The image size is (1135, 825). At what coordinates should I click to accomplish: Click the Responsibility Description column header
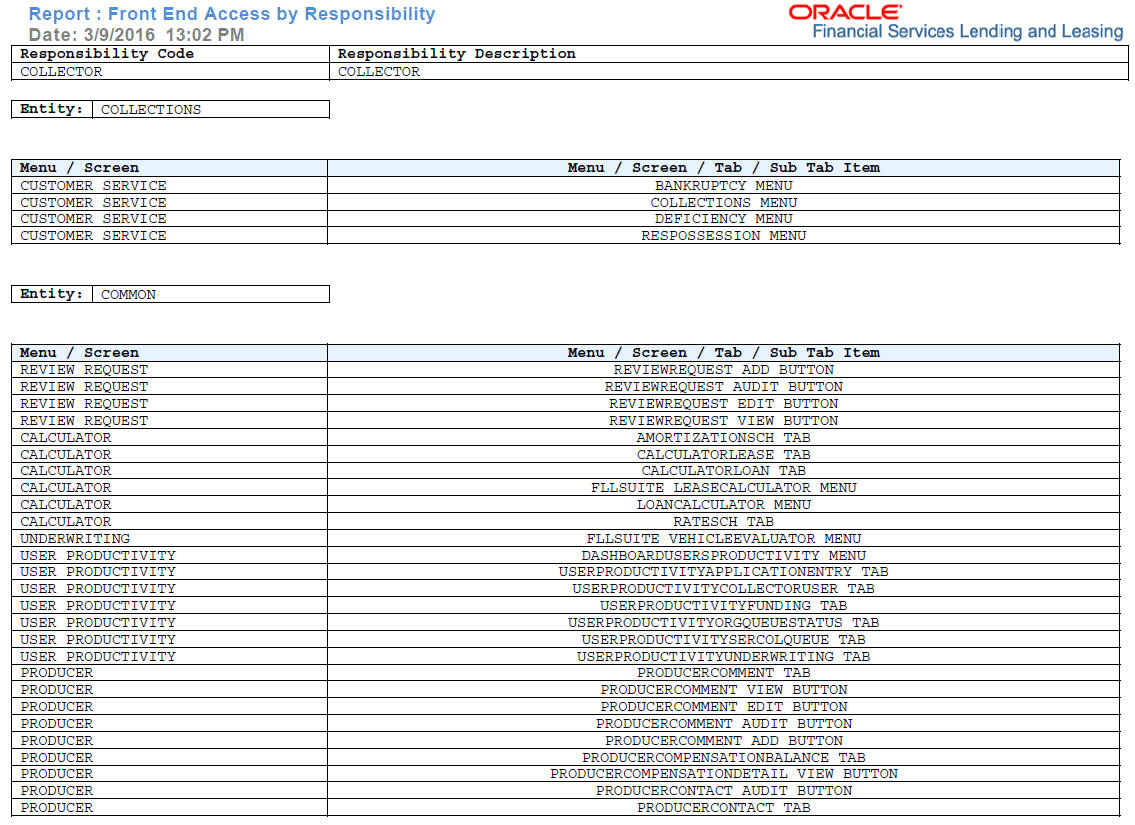click(455, 53)
